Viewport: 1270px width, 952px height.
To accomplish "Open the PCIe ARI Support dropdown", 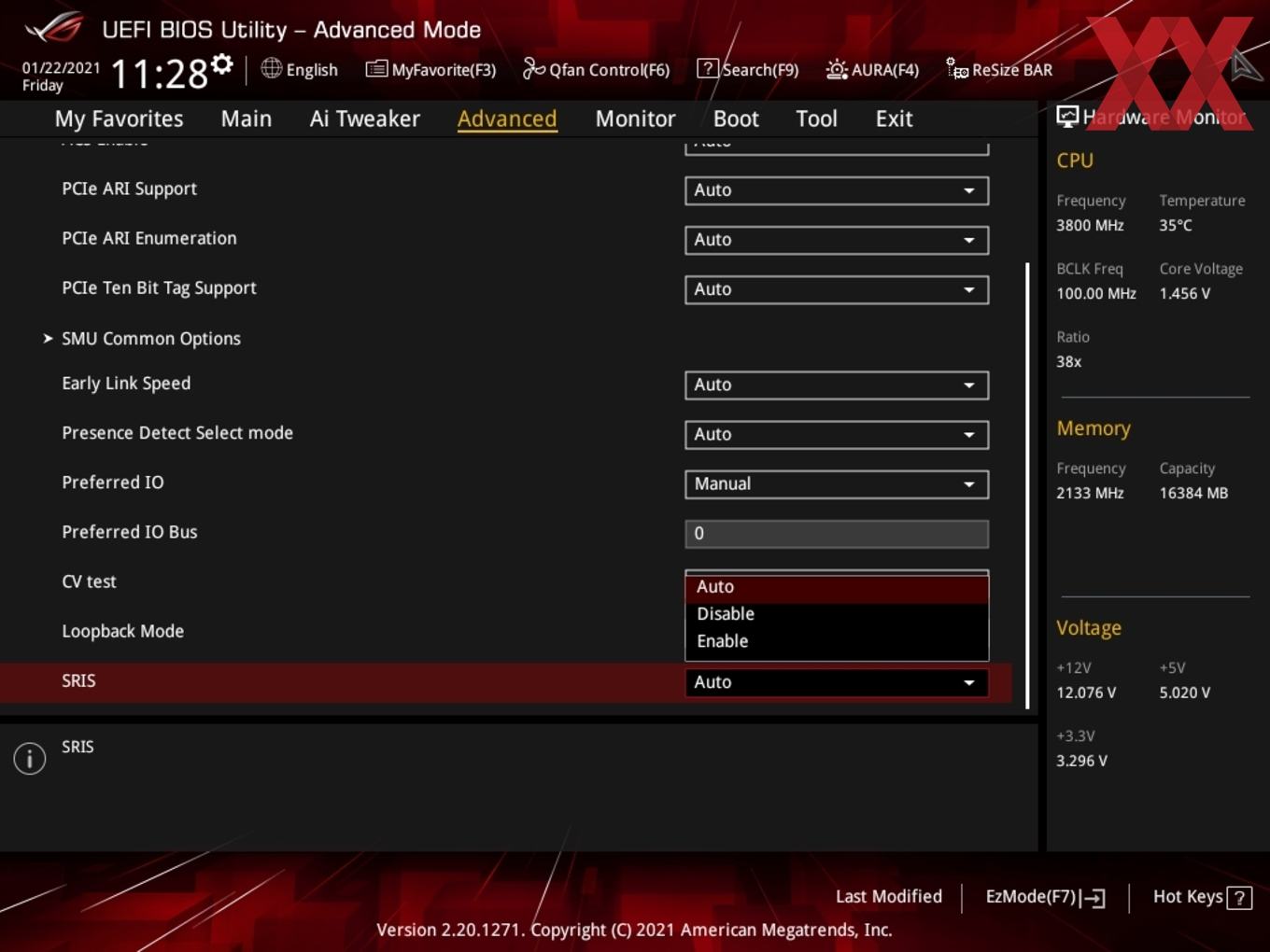I will point(837,190).
